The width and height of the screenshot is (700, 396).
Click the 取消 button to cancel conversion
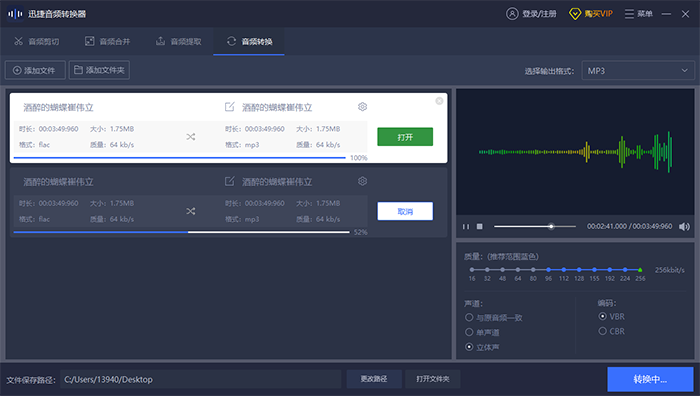tap(405, 211)
